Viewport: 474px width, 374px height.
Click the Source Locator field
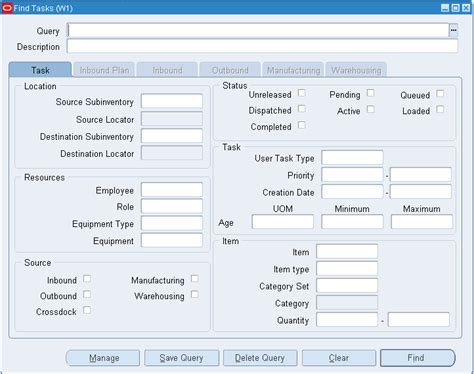point(172,119)
